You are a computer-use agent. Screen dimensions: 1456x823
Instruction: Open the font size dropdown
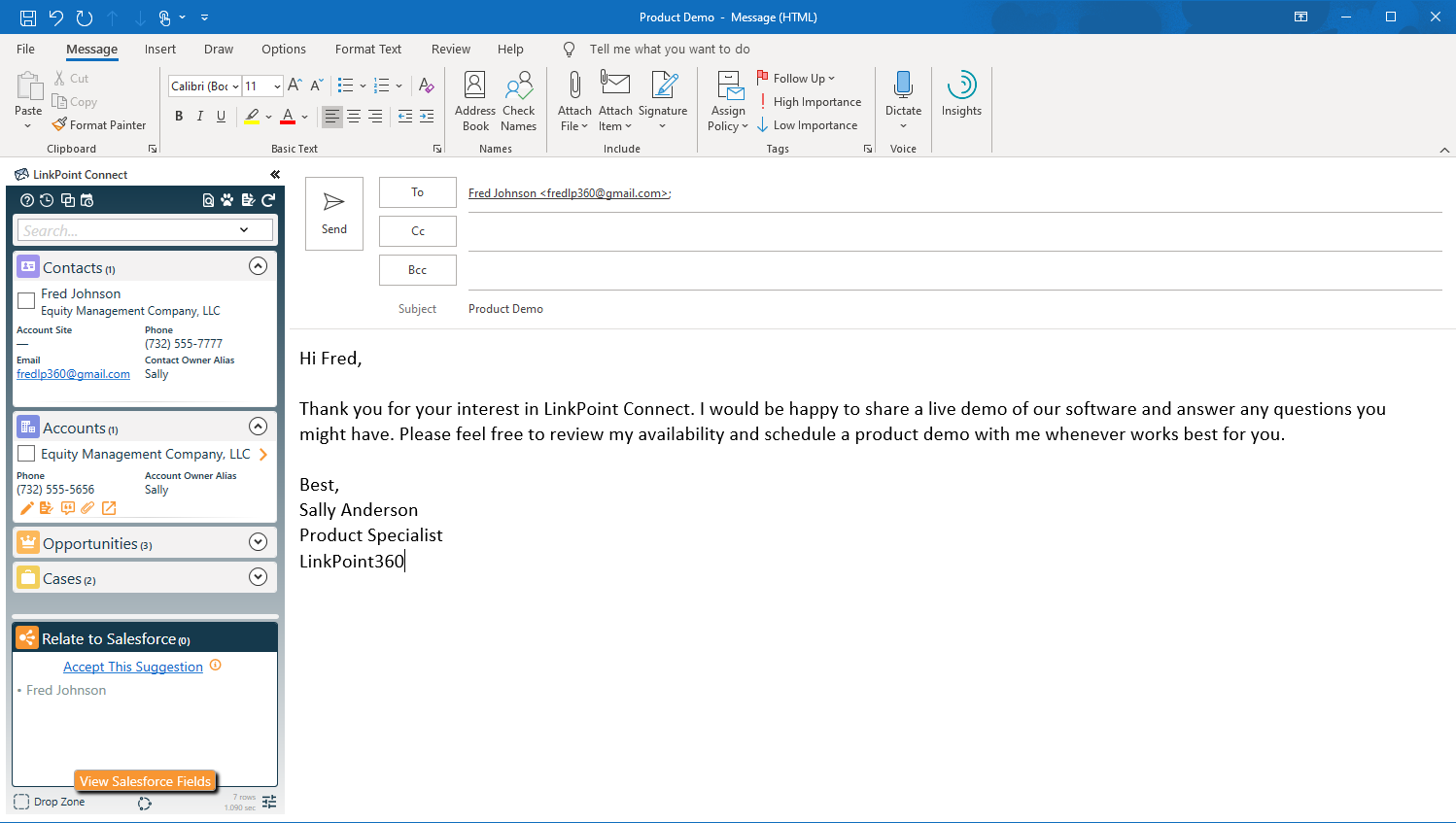point(277,86)
